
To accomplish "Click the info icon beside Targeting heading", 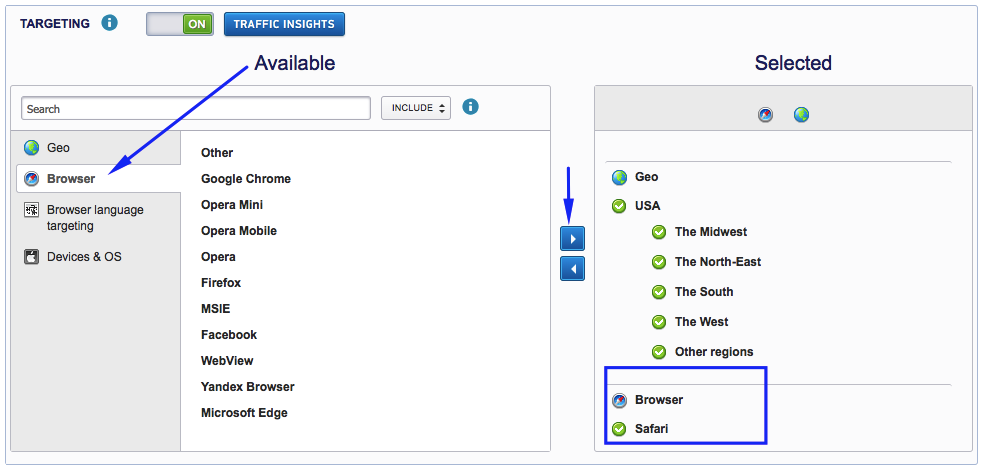I will click(x=110, y=22).
